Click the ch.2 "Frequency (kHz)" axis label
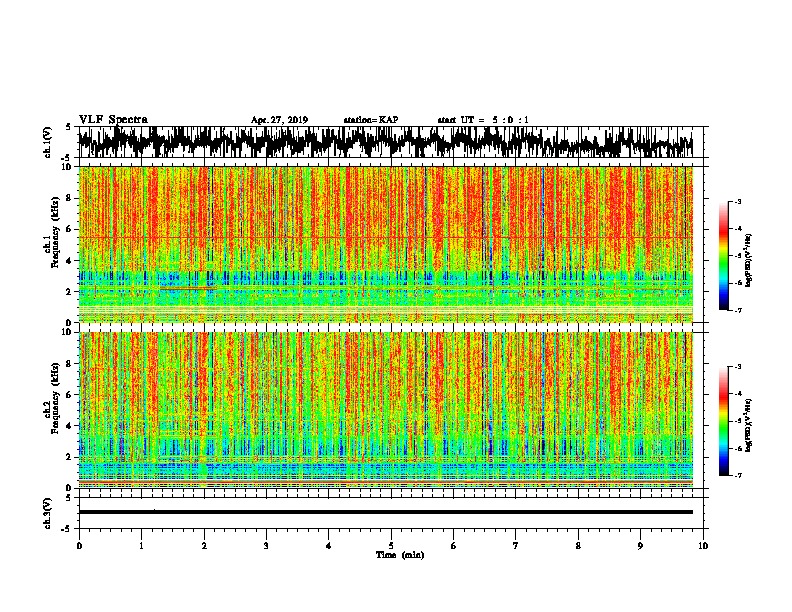 pyautogui.click(x=56, y=398)
